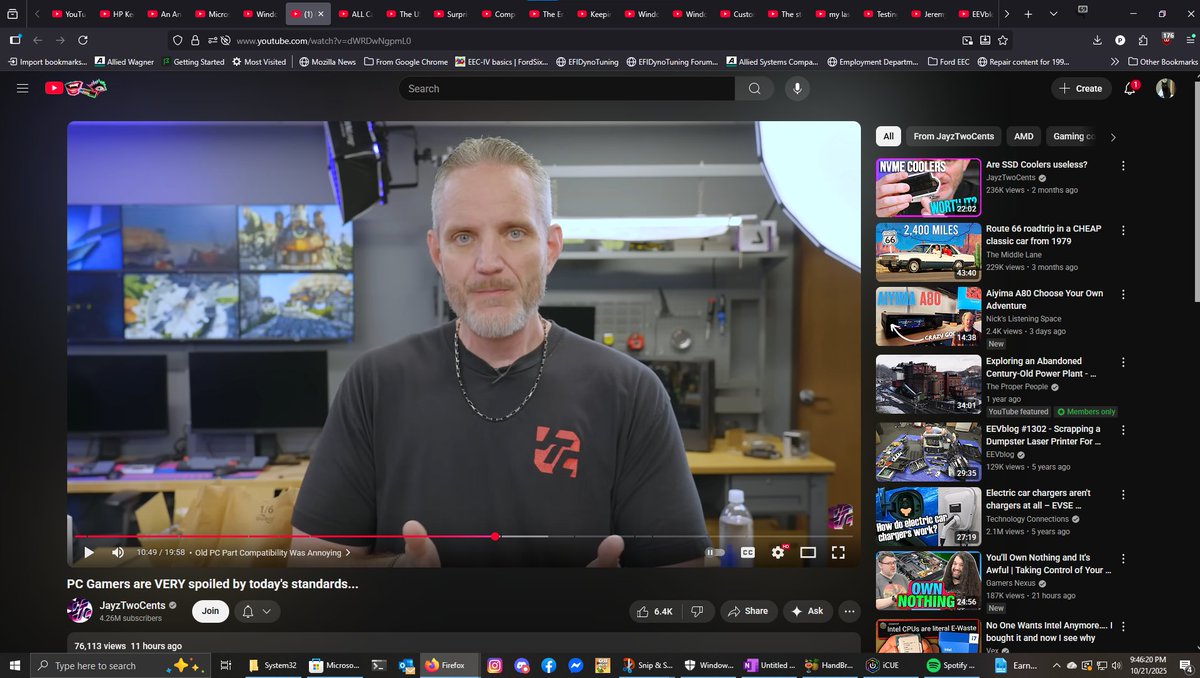Toggle the autoplay switch
1200x678 pixels.
pyautogui.click(x=715, y=552)
